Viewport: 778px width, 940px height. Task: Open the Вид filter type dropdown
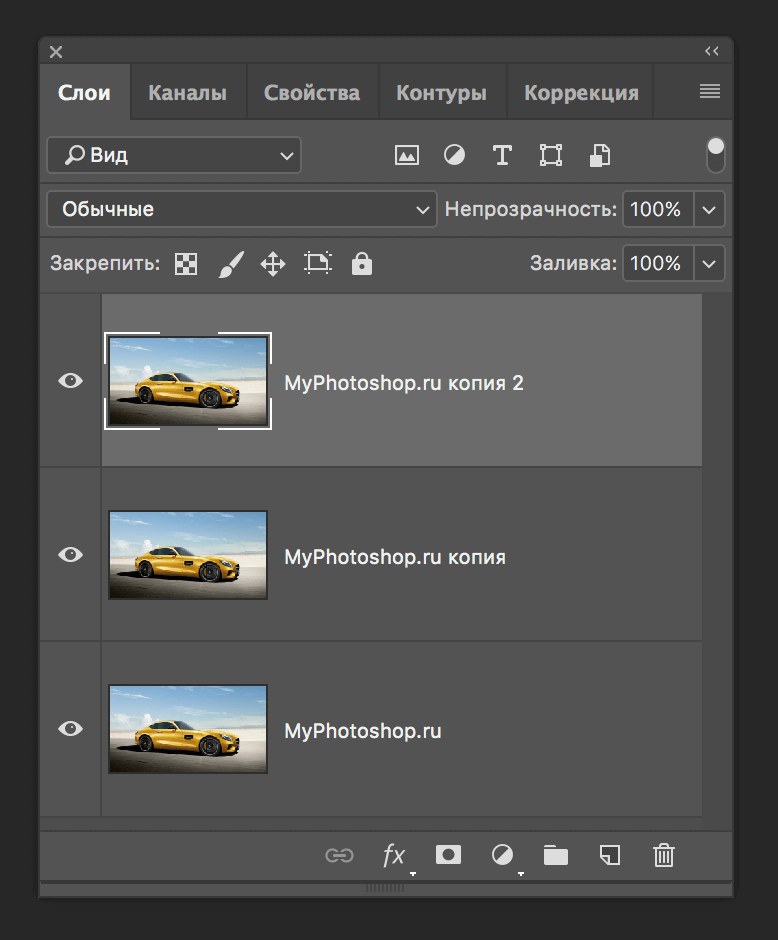tap(173, 156)
